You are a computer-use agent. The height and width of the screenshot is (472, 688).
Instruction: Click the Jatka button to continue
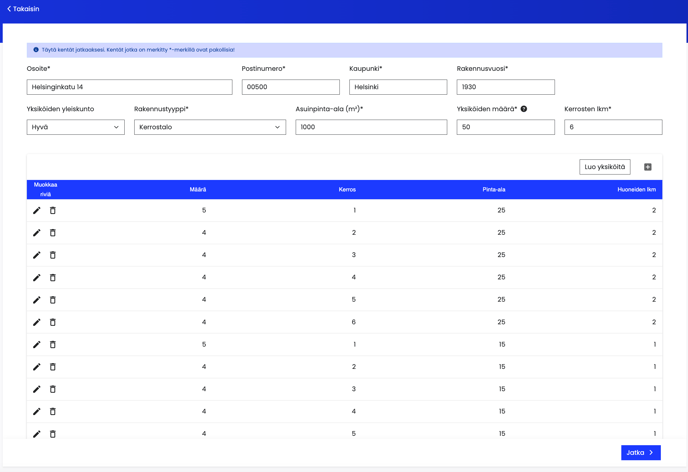[x=640, y=453]
